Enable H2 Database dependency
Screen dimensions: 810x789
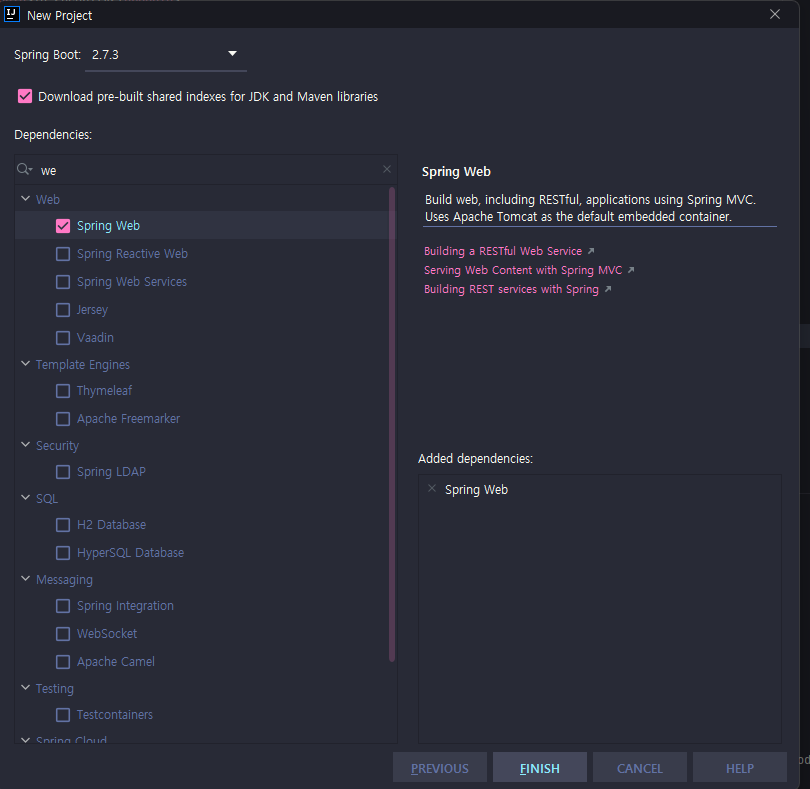click(x=63, y=525)
